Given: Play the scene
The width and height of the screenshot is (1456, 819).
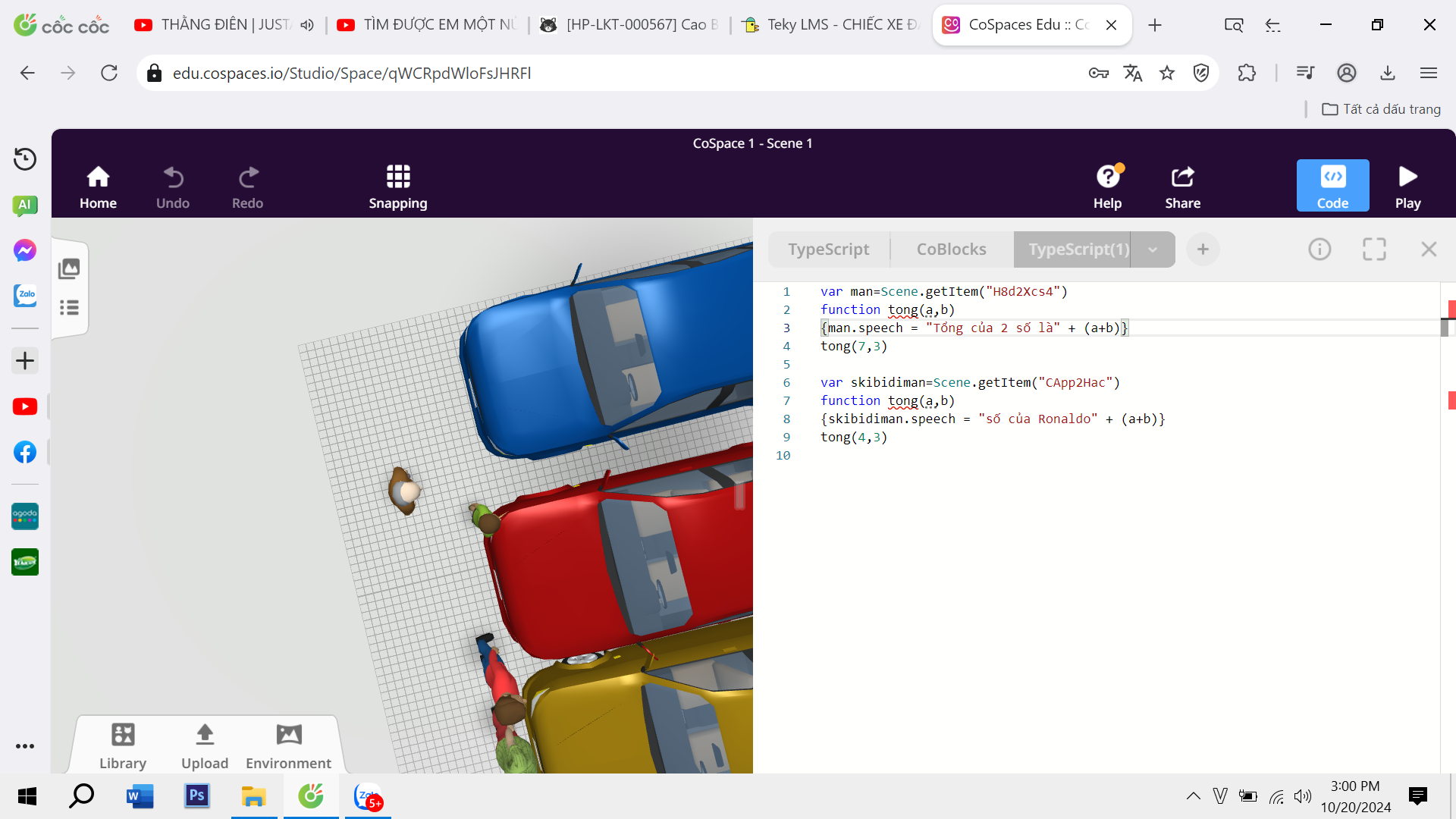Looking at the screenshot, I should point(1407,187).
